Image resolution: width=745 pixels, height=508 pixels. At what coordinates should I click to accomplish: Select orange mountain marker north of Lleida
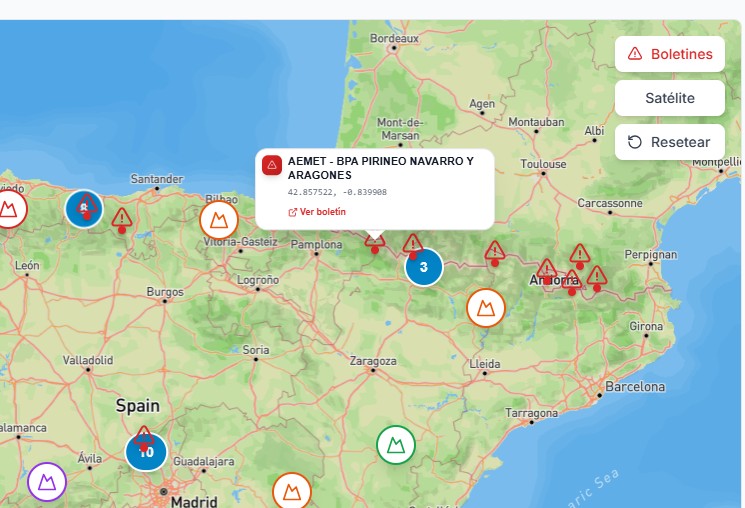point(486,308)
